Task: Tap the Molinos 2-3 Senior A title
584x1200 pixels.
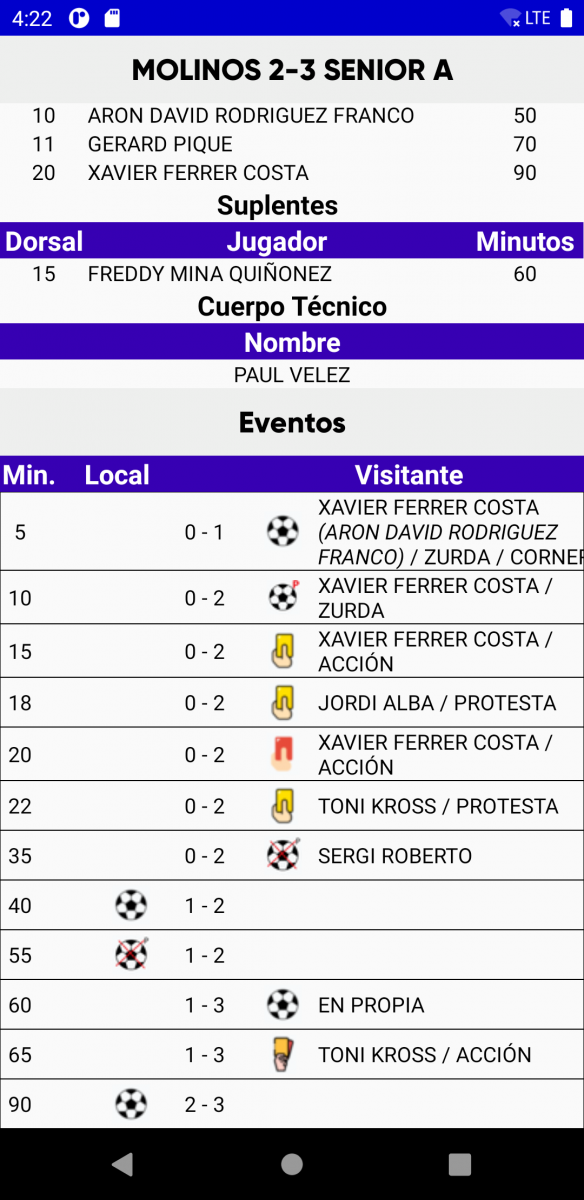Action: coord(292,70)
